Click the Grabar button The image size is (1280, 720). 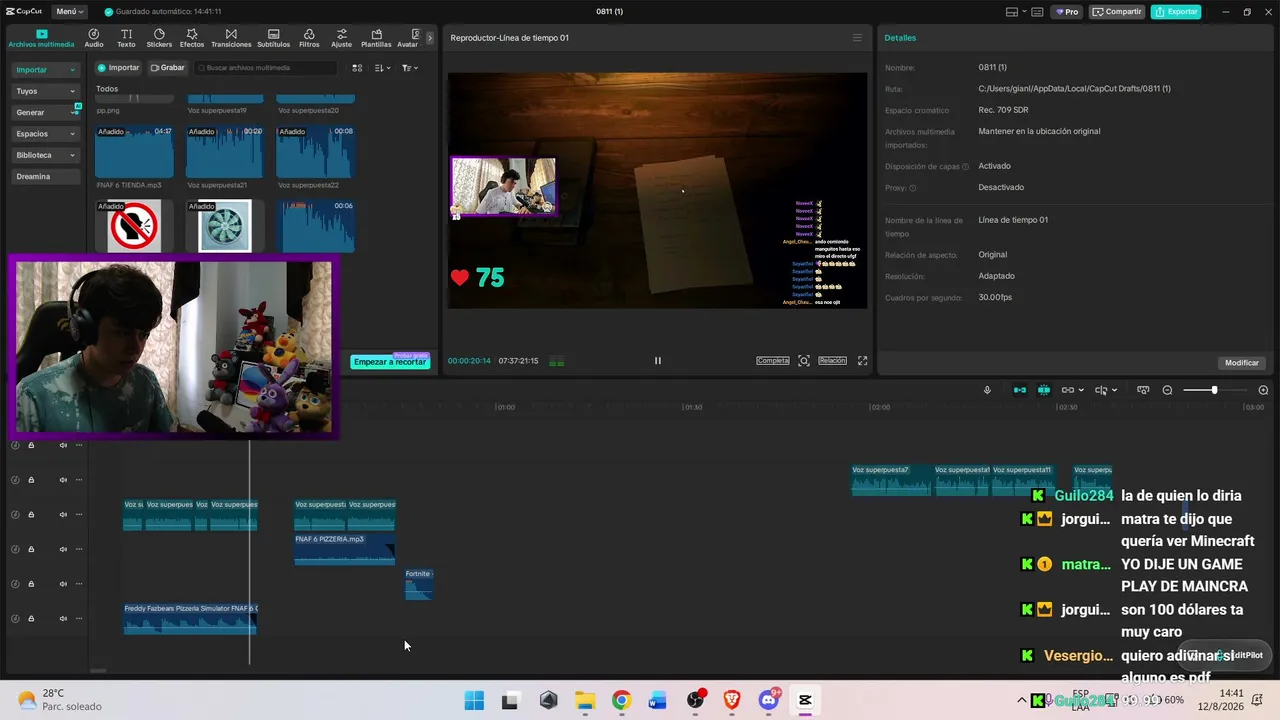[x=168, y=68]
